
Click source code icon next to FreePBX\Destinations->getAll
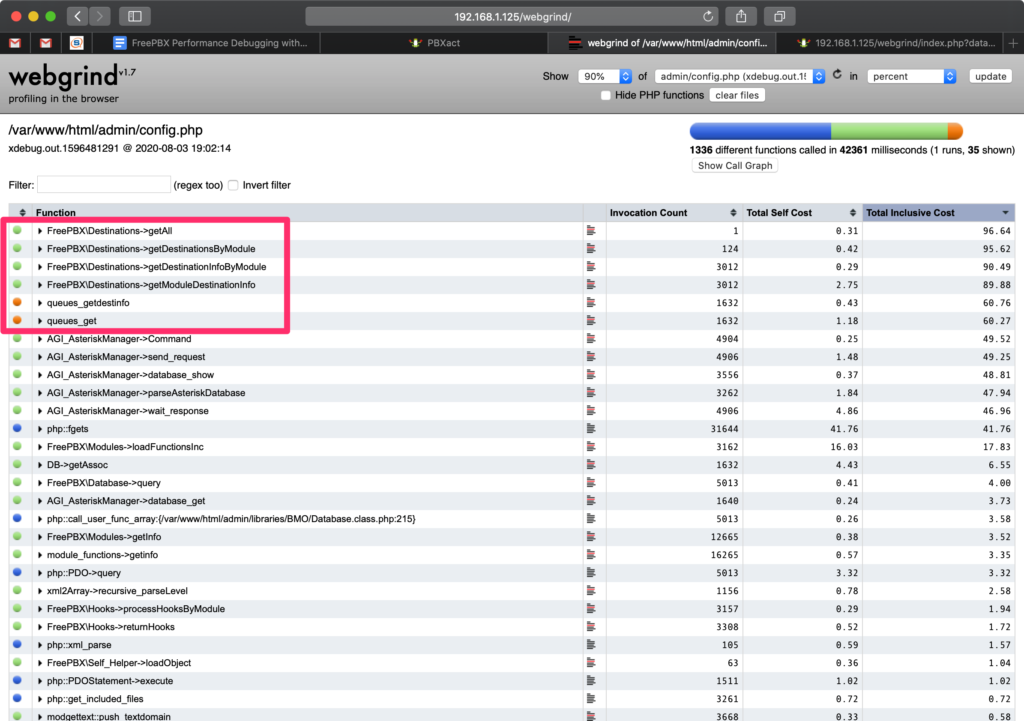pos(593,230)
